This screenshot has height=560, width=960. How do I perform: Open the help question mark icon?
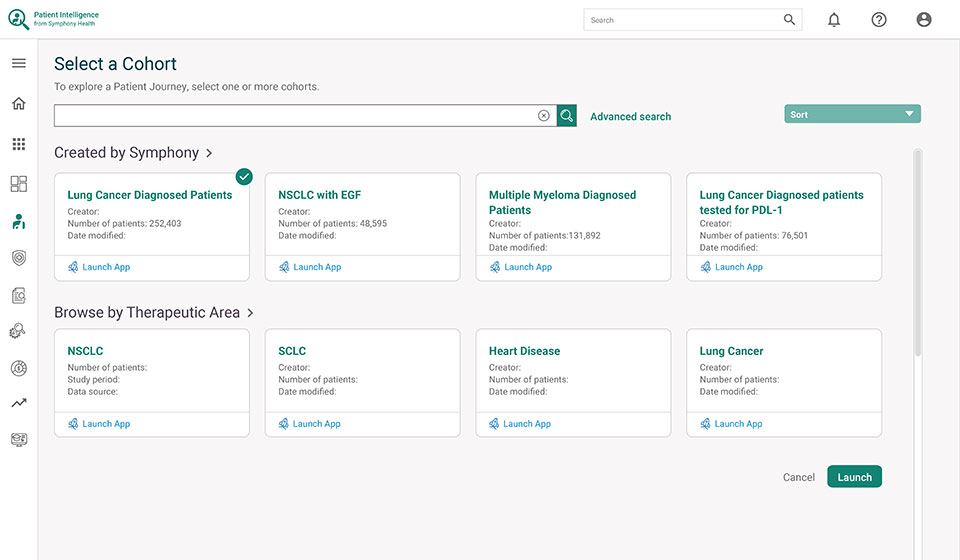[879, 20]
